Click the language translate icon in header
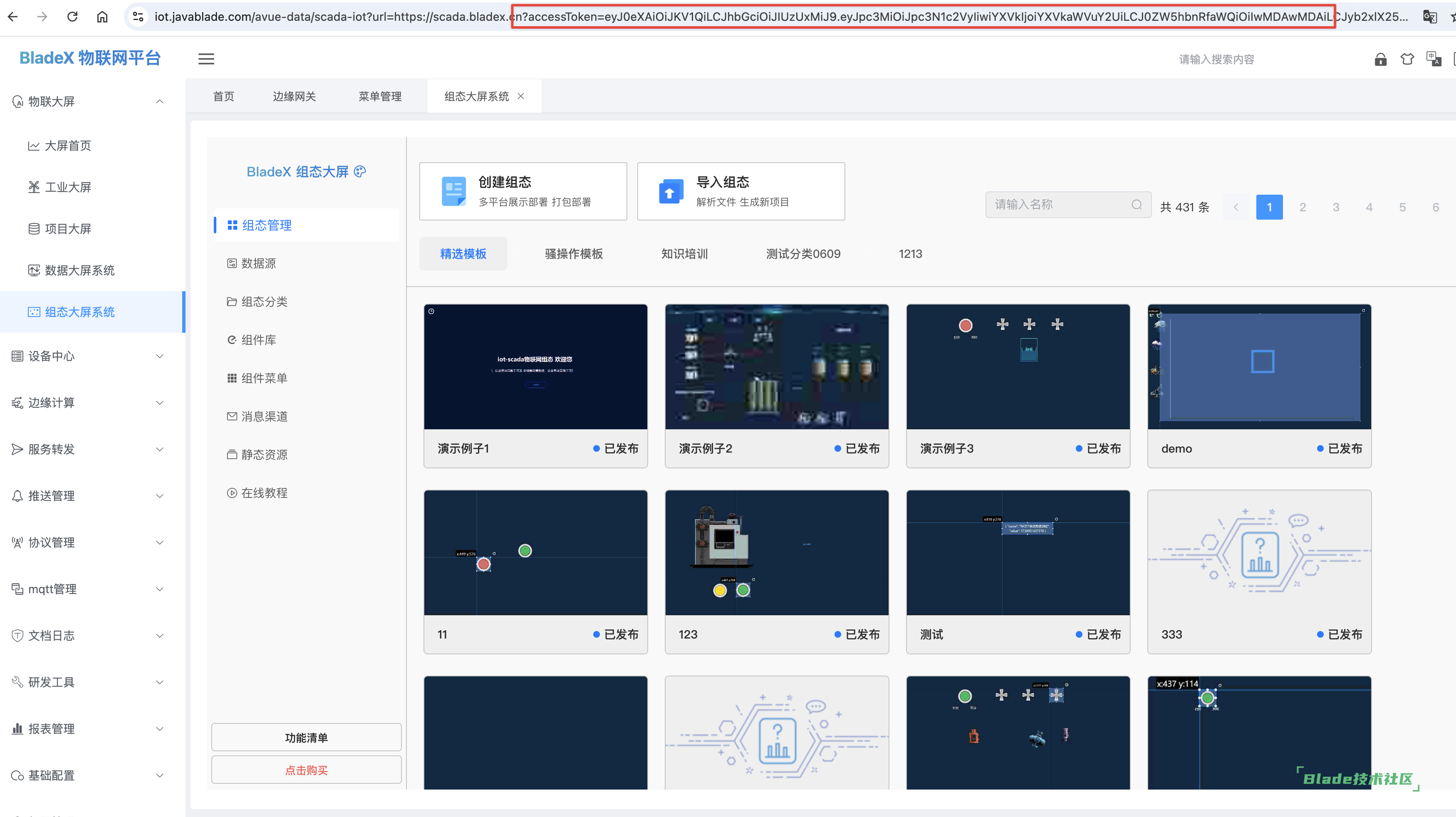The height and width of the screenshot is (817, 1456). [1434, 59]
